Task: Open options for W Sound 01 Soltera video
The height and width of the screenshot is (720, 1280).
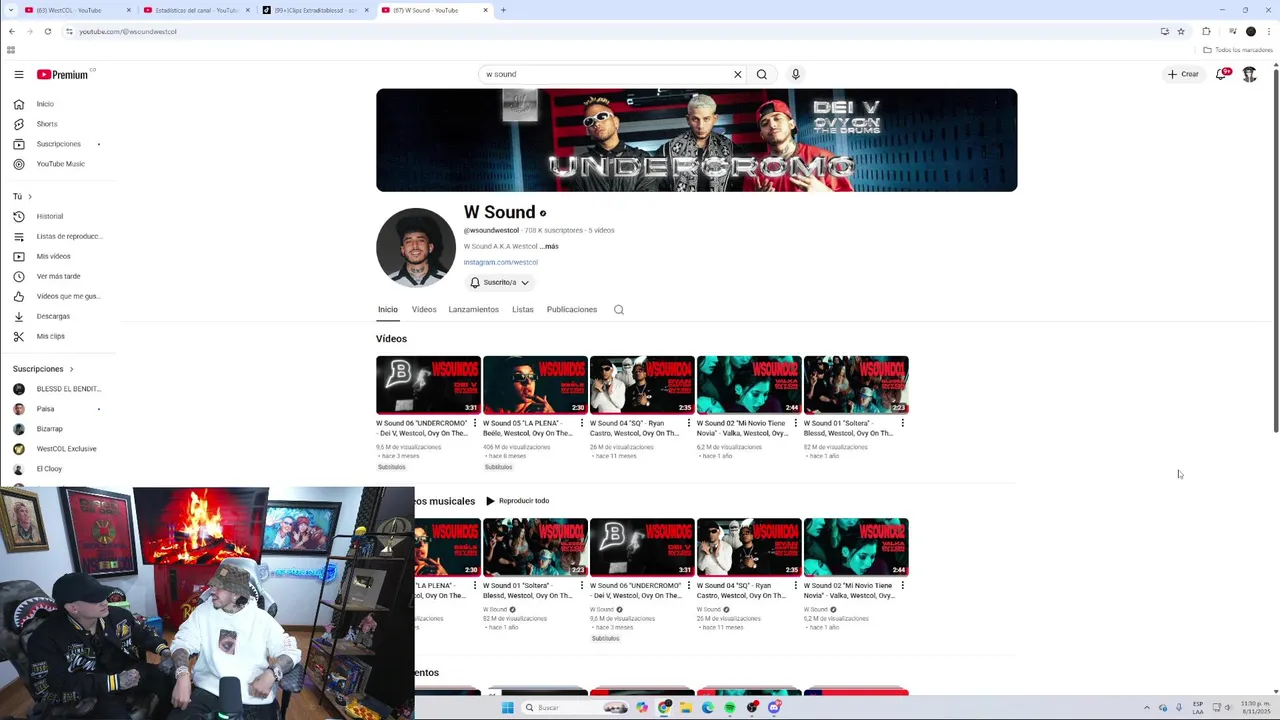Action: (903, 423)
